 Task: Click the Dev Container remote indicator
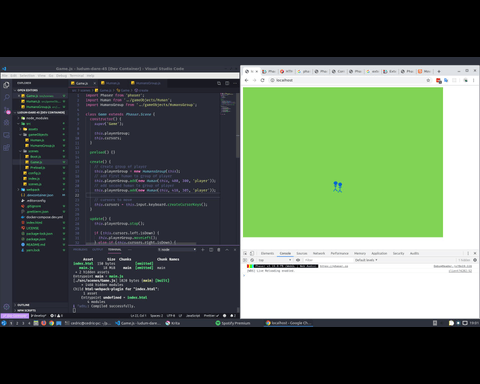14,315
